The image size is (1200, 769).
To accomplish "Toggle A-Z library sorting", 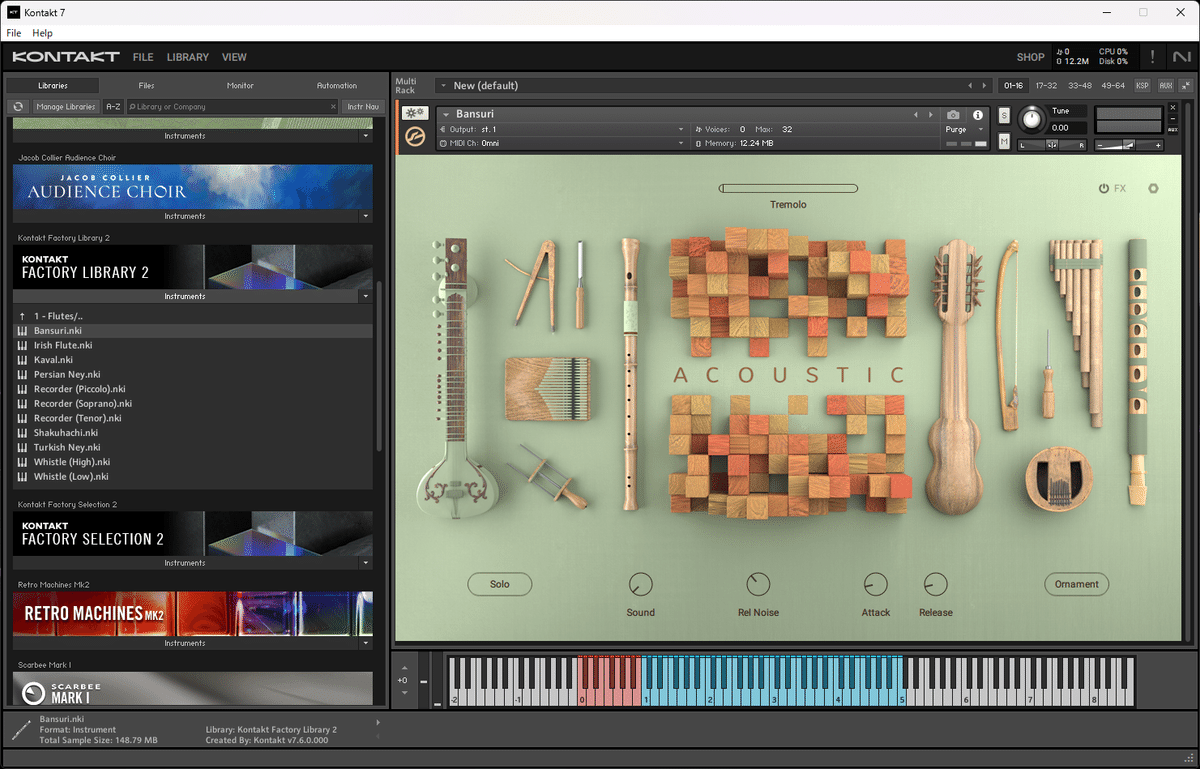I will point(113,106).
